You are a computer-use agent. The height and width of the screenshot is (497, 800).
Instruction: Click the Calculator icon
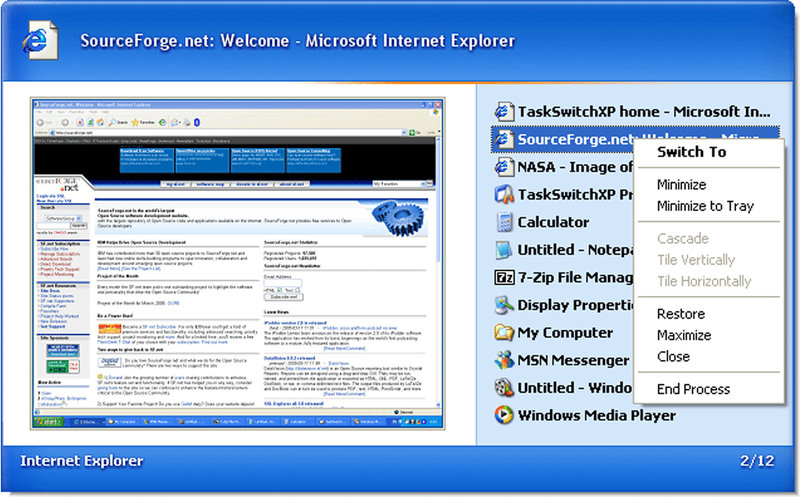pos(504,221)
